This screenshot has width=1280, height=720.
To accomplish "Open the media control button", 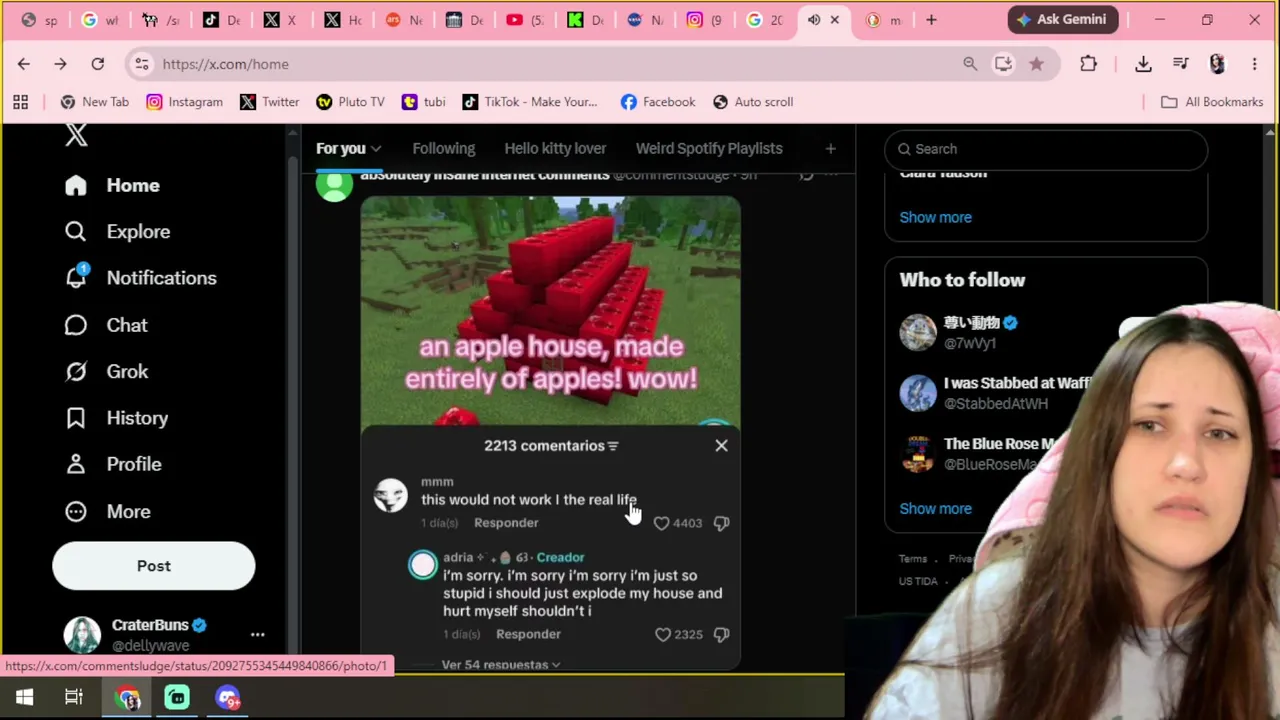I will (x=1181, y=64).
